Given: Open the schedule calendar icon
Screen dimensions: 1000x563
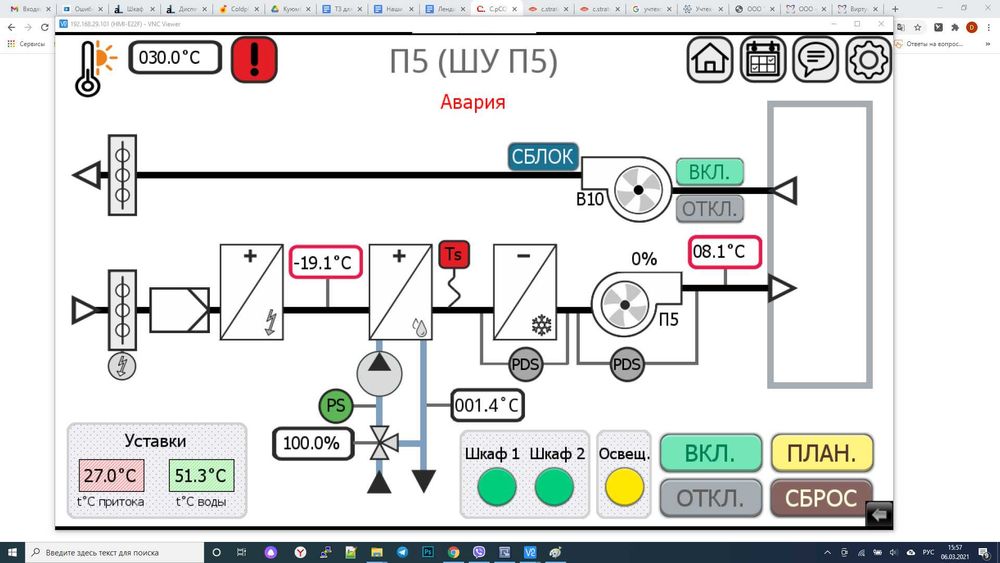Looking at the screenshot, I should [762, 59].
